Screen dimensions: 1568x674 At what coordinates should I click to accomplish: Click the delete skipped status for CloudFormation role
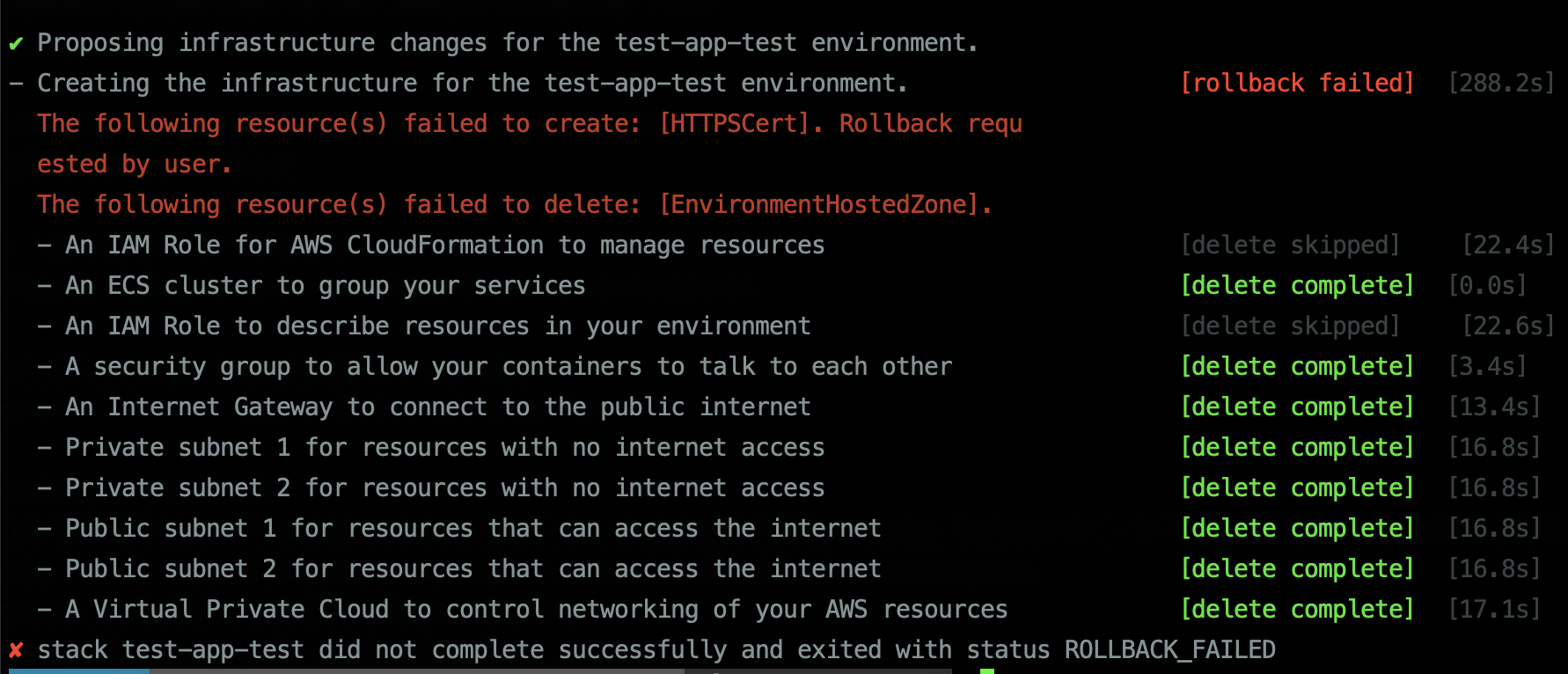coord(1290,245)
